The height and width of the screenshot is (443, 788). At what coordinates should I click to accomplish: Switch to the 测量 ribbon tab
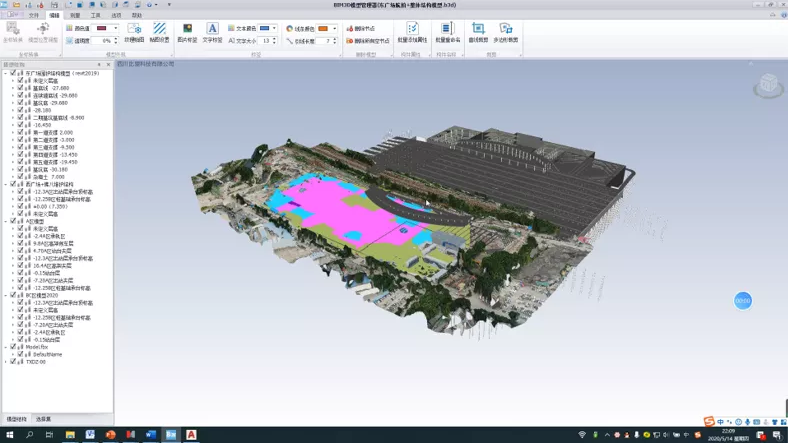pos(75,15)
